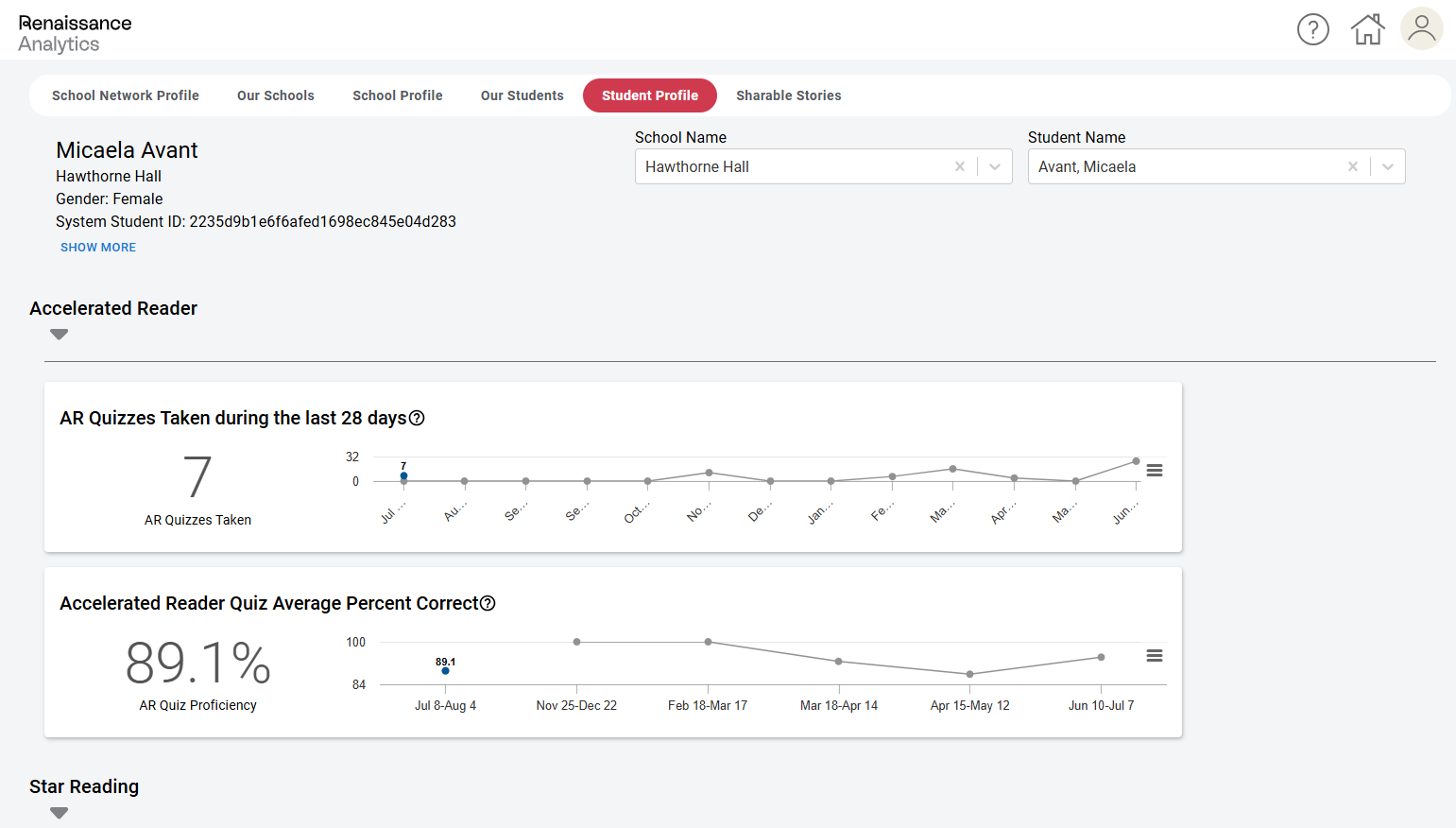Open the School Network Profile tab
The image size is (1456, 828).
[126, 95]
